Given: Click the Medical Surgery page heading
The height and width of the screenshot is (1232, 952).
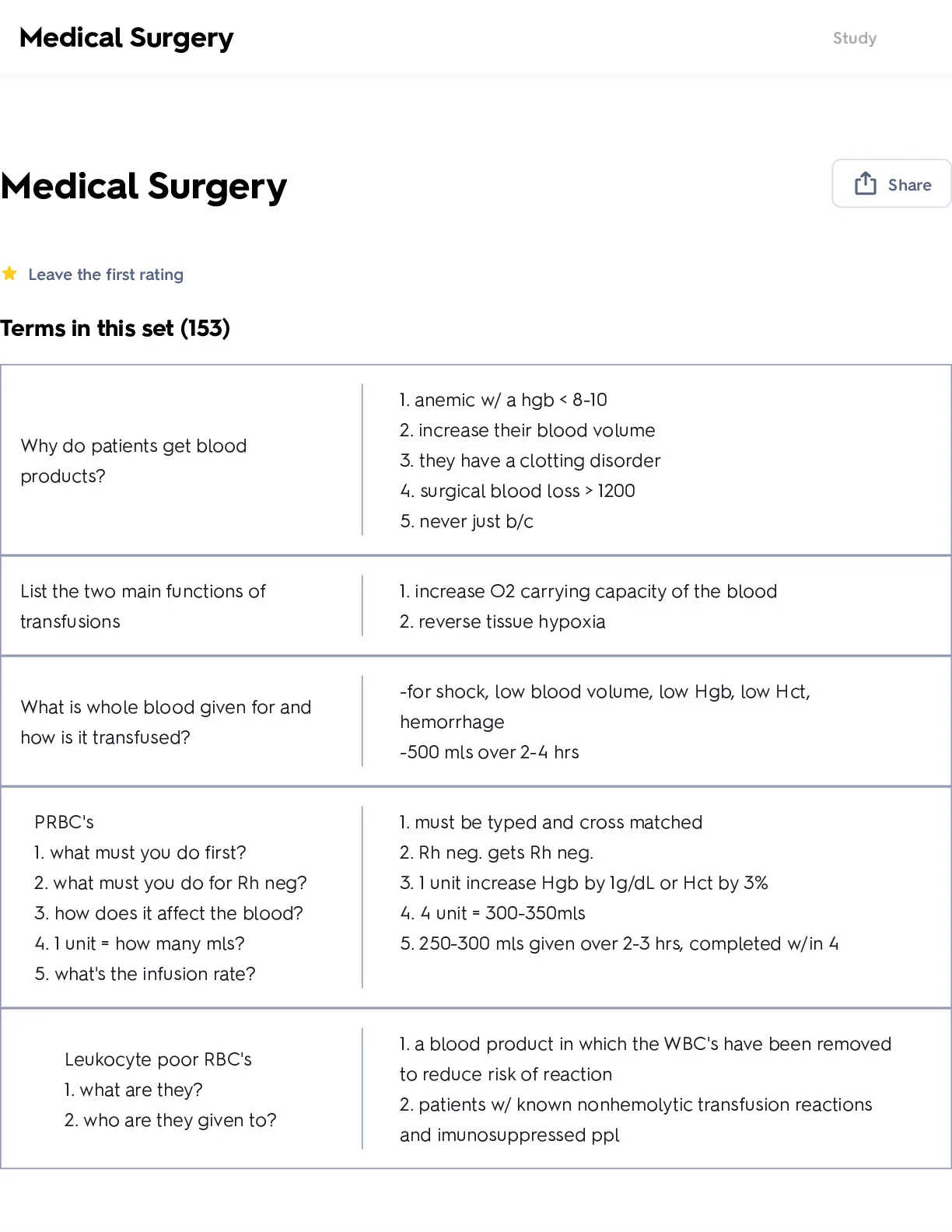Looking at the screenshot, I should pos(144,186).
